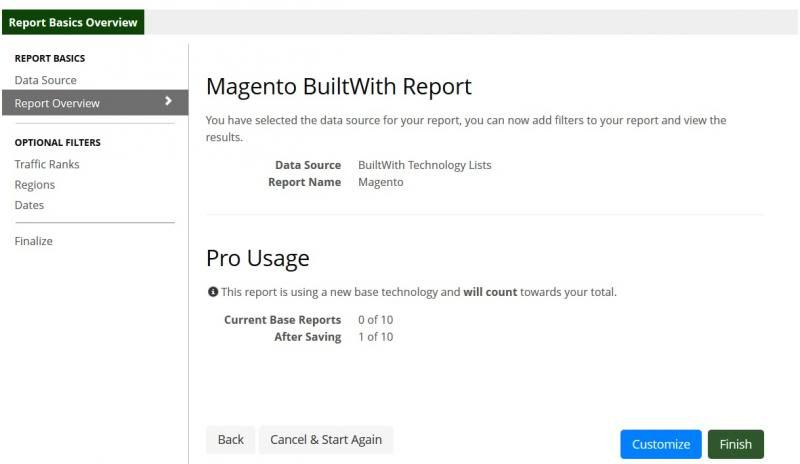This screenshot has width=800, height=464.
Task: Click the REPORT BASICS section header
Action: [50, 58]
